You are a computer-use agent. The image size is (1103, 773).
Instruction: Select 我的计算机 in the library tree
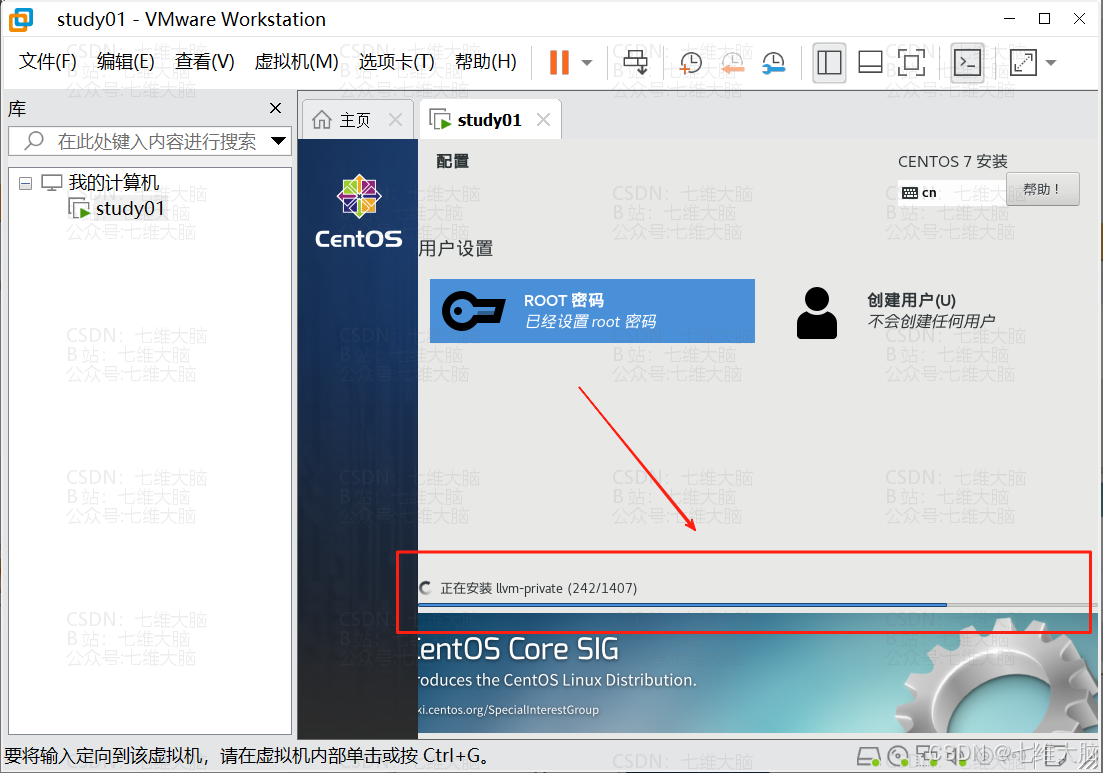click(114, 183)
